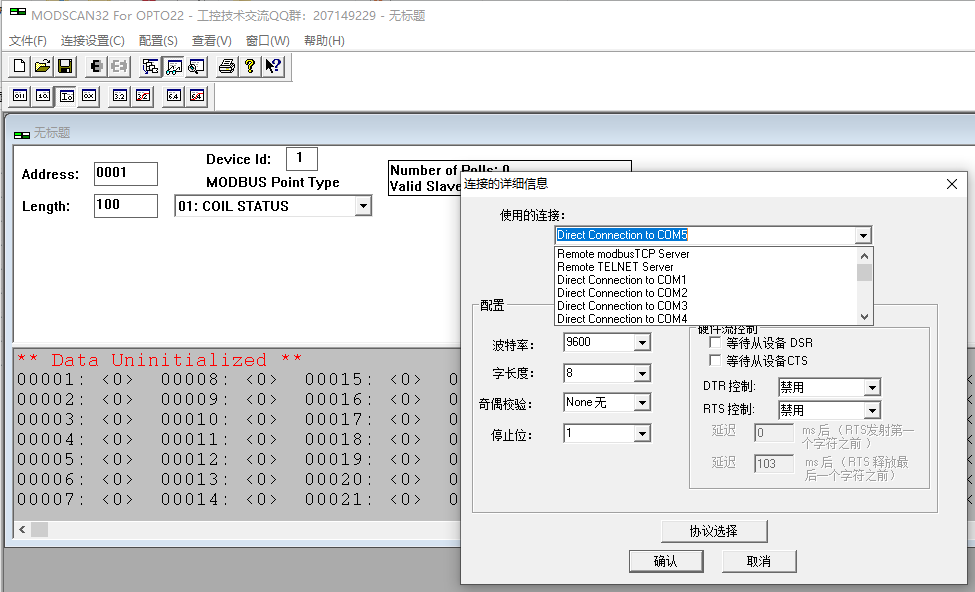975x592 pixels.
Task: Open the 查看(V) menu
Action: point(211,41)
